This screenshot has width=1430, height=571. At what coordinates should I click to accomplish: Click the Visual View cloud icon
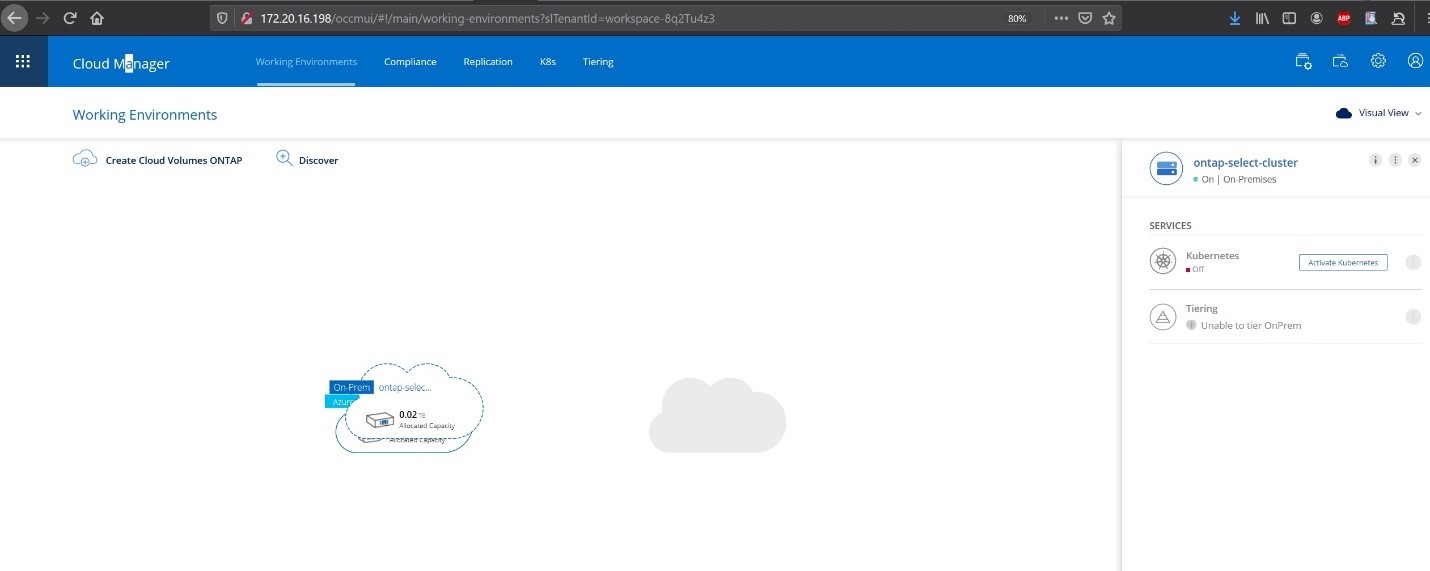[1344, 113]
